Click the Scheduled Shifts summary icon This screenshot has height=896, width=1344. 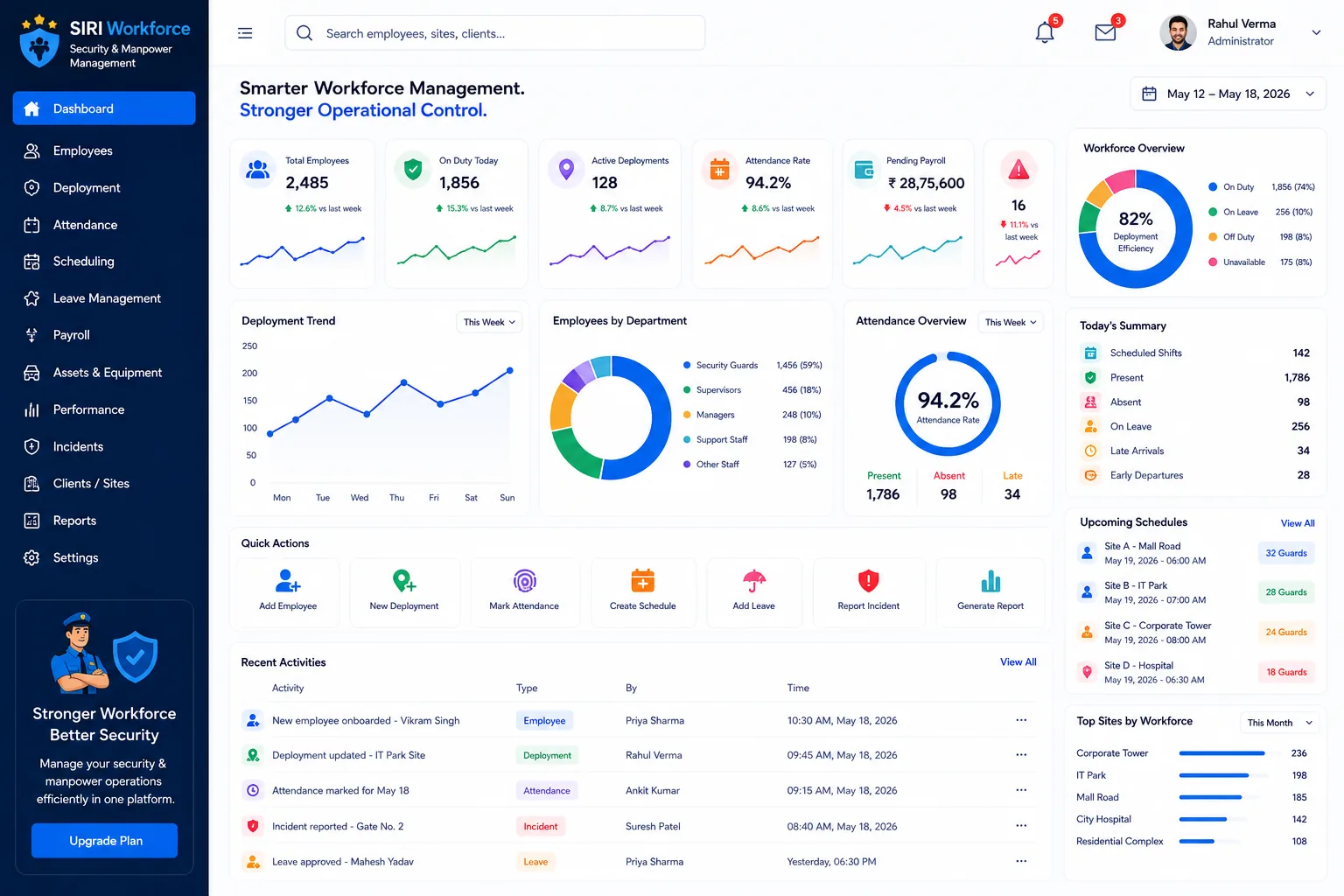coord(1090,353)
